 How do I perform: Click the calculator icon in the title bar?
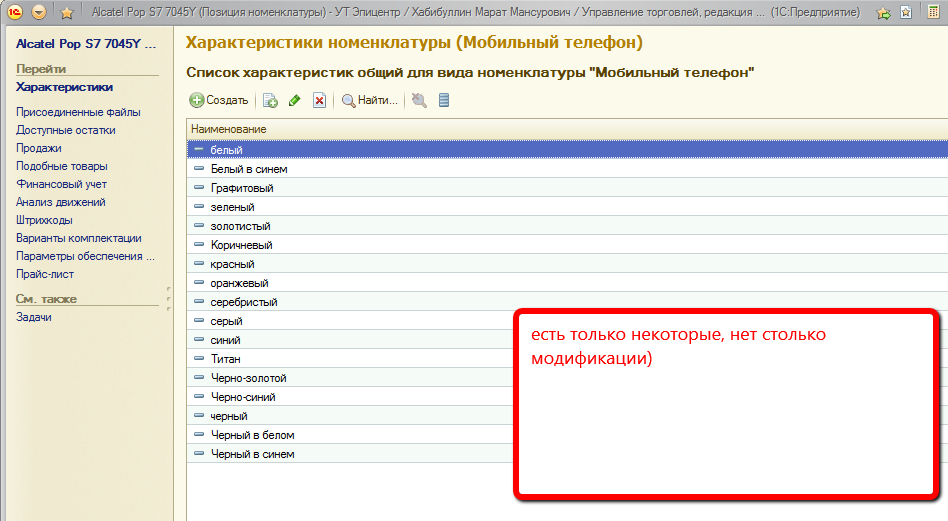933,13
